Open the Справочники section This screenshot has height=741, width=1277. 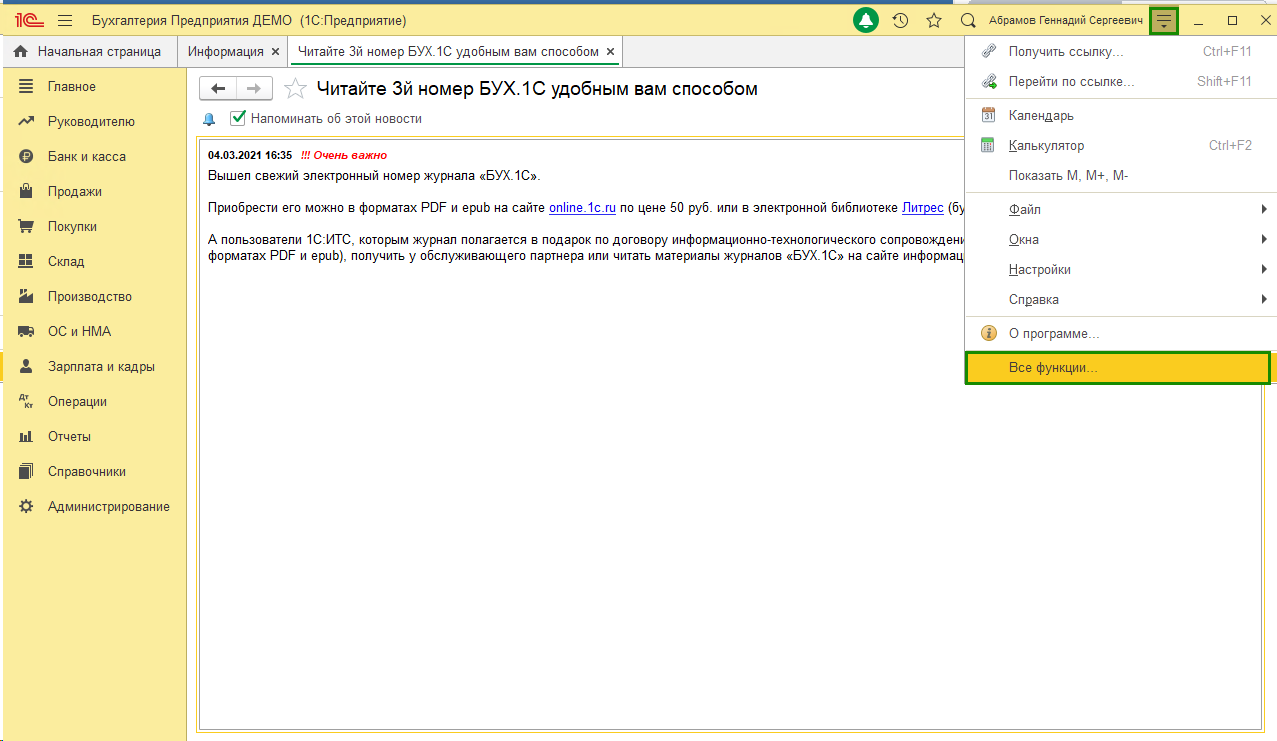click(x=93, y=472)
